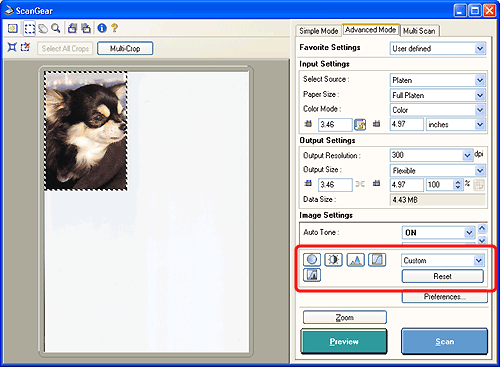500x367 pixels.
Task: Select the Crop marquee tool
Action: [x=29, y=28]
